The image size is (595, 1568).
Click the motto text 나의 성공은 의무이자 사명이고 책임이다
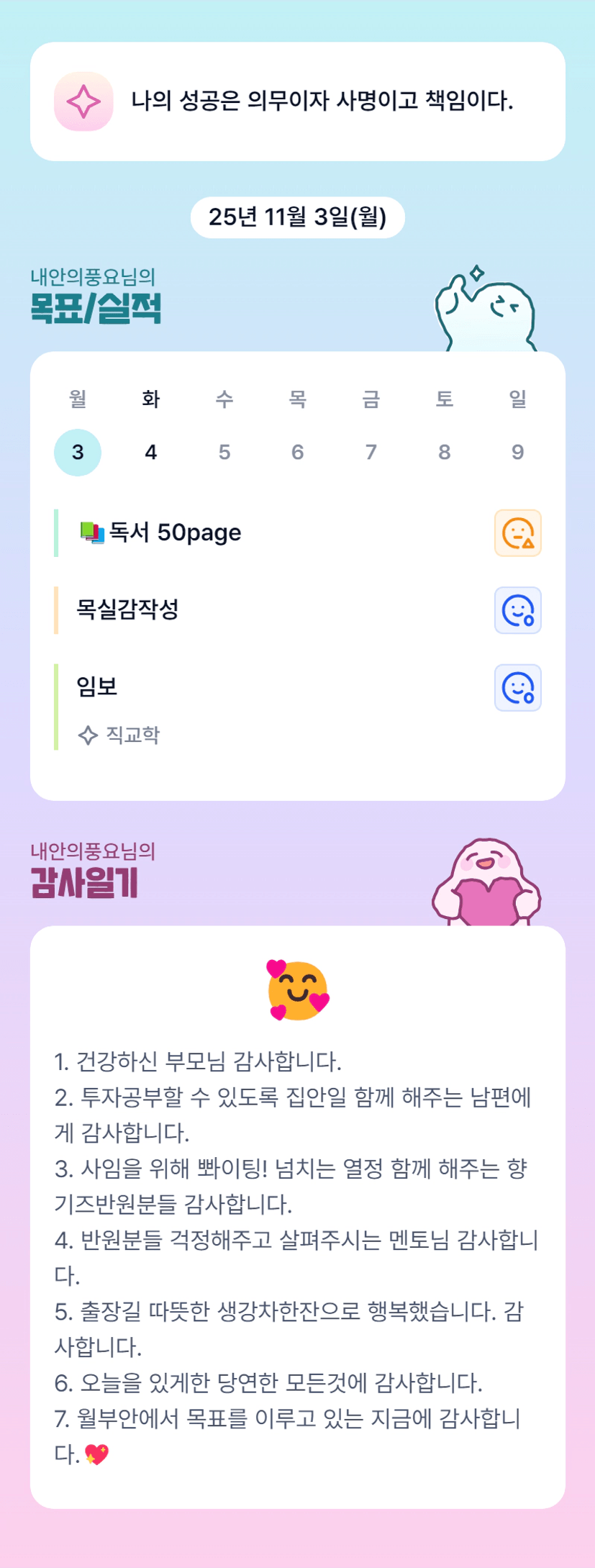(x=322, y=101)
